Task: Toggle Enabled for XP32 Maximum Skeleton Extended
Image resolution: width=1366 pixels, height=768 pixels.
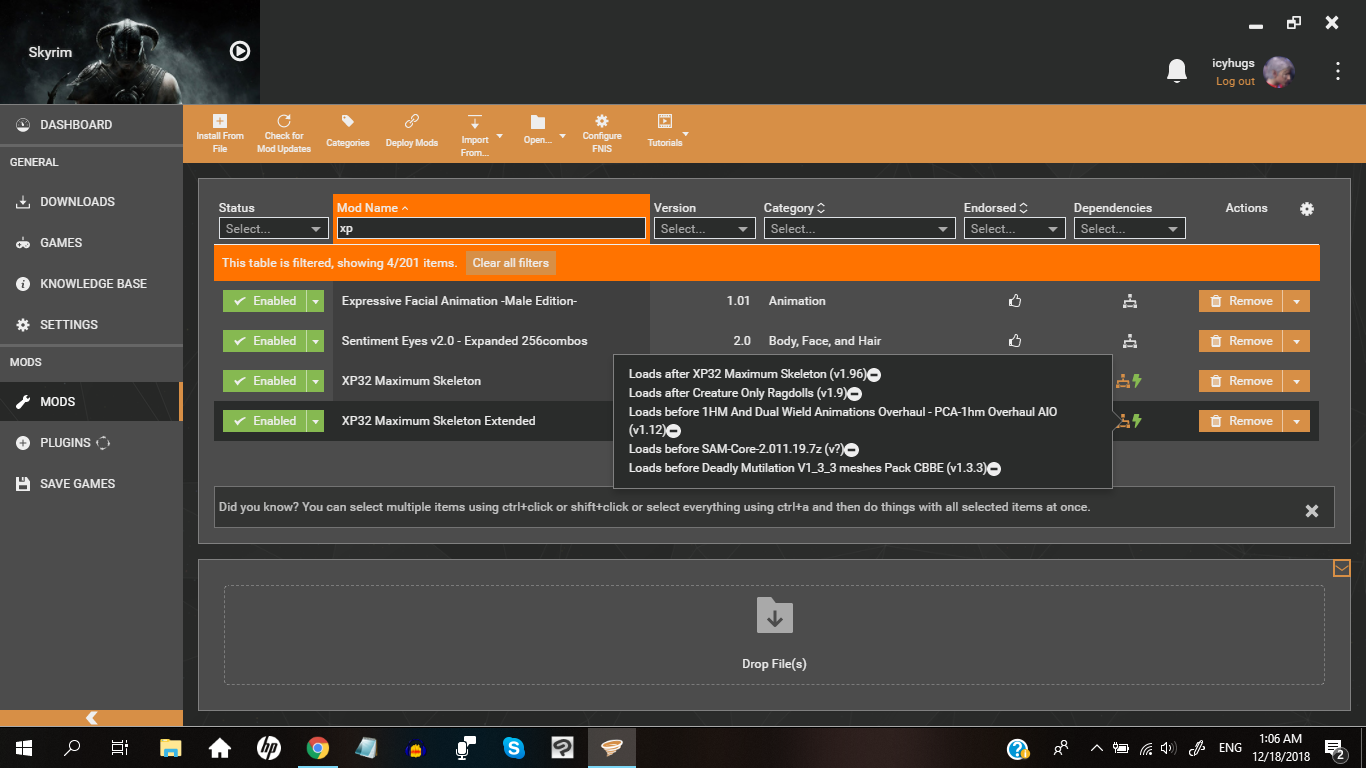Action: pos(265,421)
